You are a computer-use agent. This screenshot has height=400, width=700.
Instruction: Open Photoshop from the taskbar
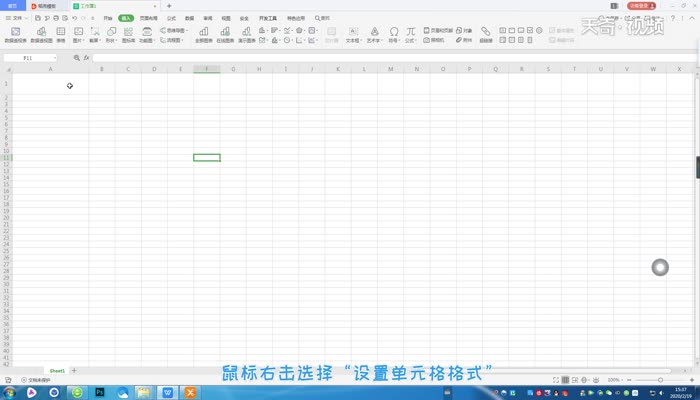100,393
